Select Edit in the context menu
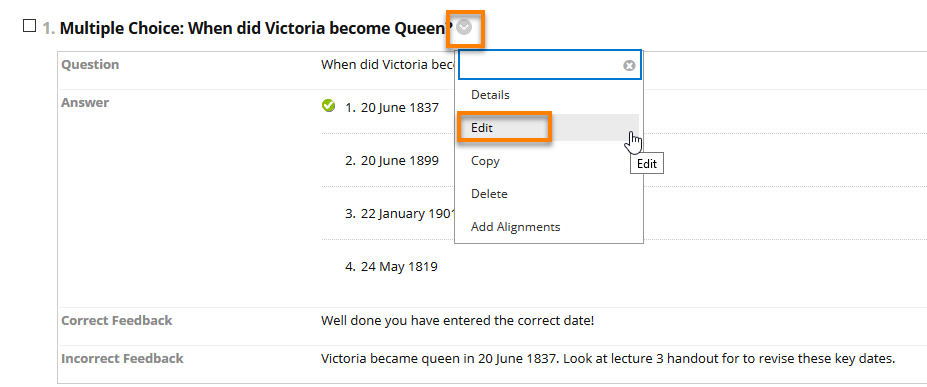Image resolution: width=927 pixels, height=387 pixels. (x=482, y=128)
